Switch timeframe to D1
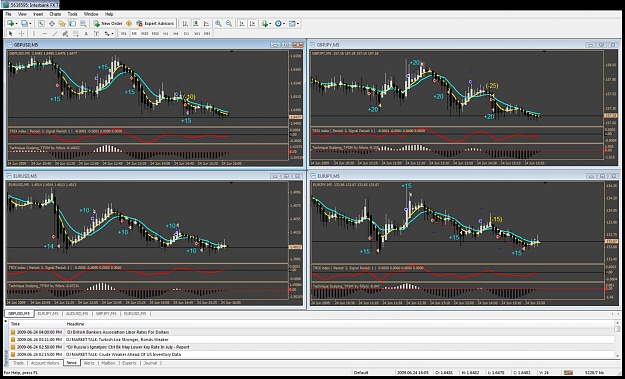Screen dimensions: 625x379 pyautogui.click(x=187, y=34)
